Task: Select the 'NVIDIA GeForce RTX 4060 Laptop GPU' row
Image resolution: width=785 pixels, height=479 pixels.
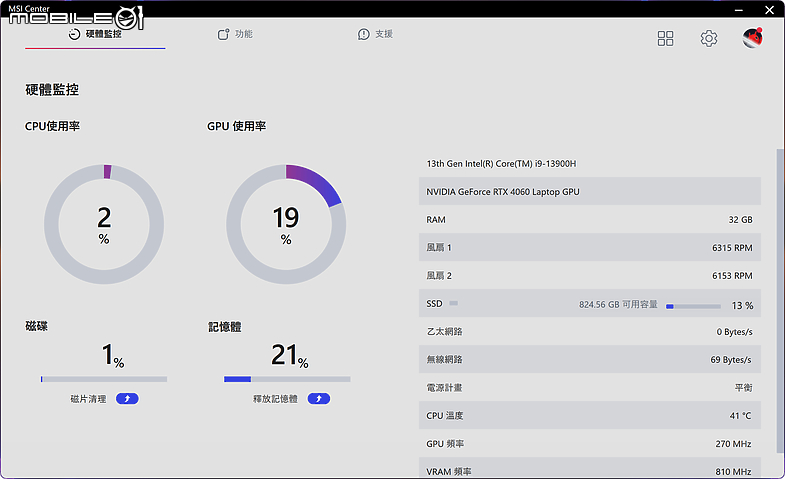Action: click(x=590, y=192)
